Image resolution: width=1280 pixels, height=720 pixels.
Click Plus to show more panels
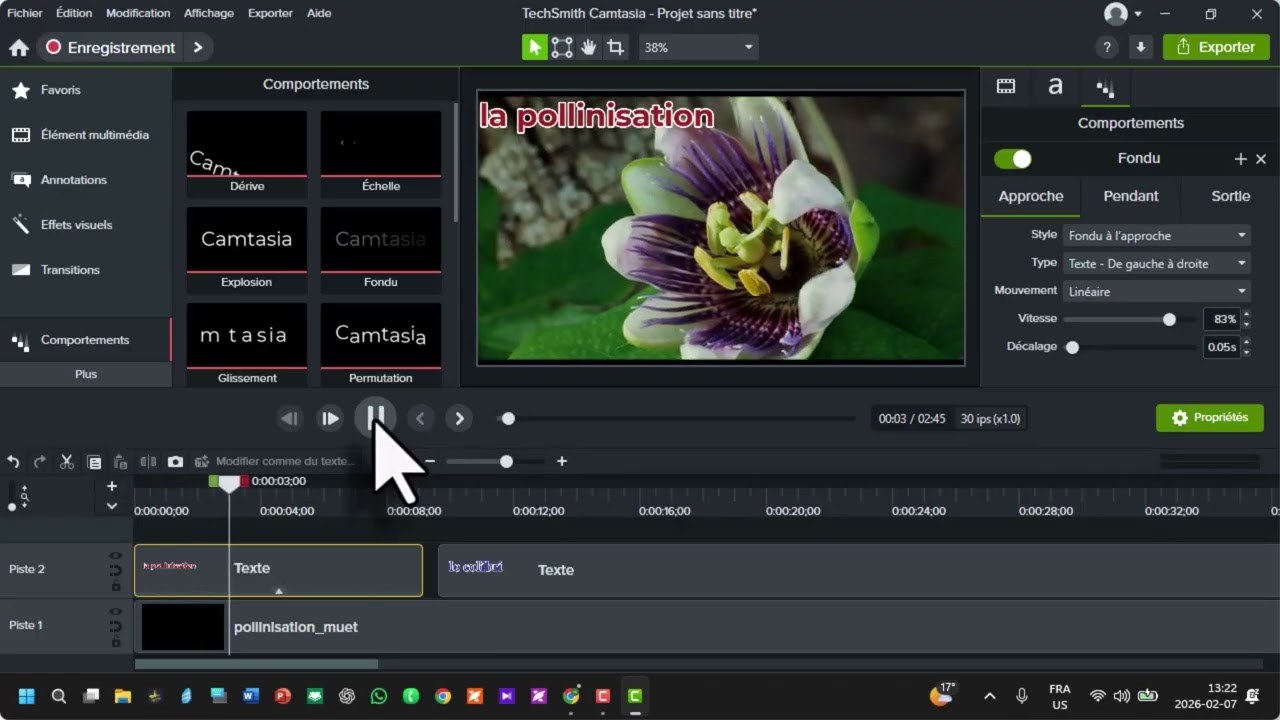pyautogui.click(x=86, y=374)
